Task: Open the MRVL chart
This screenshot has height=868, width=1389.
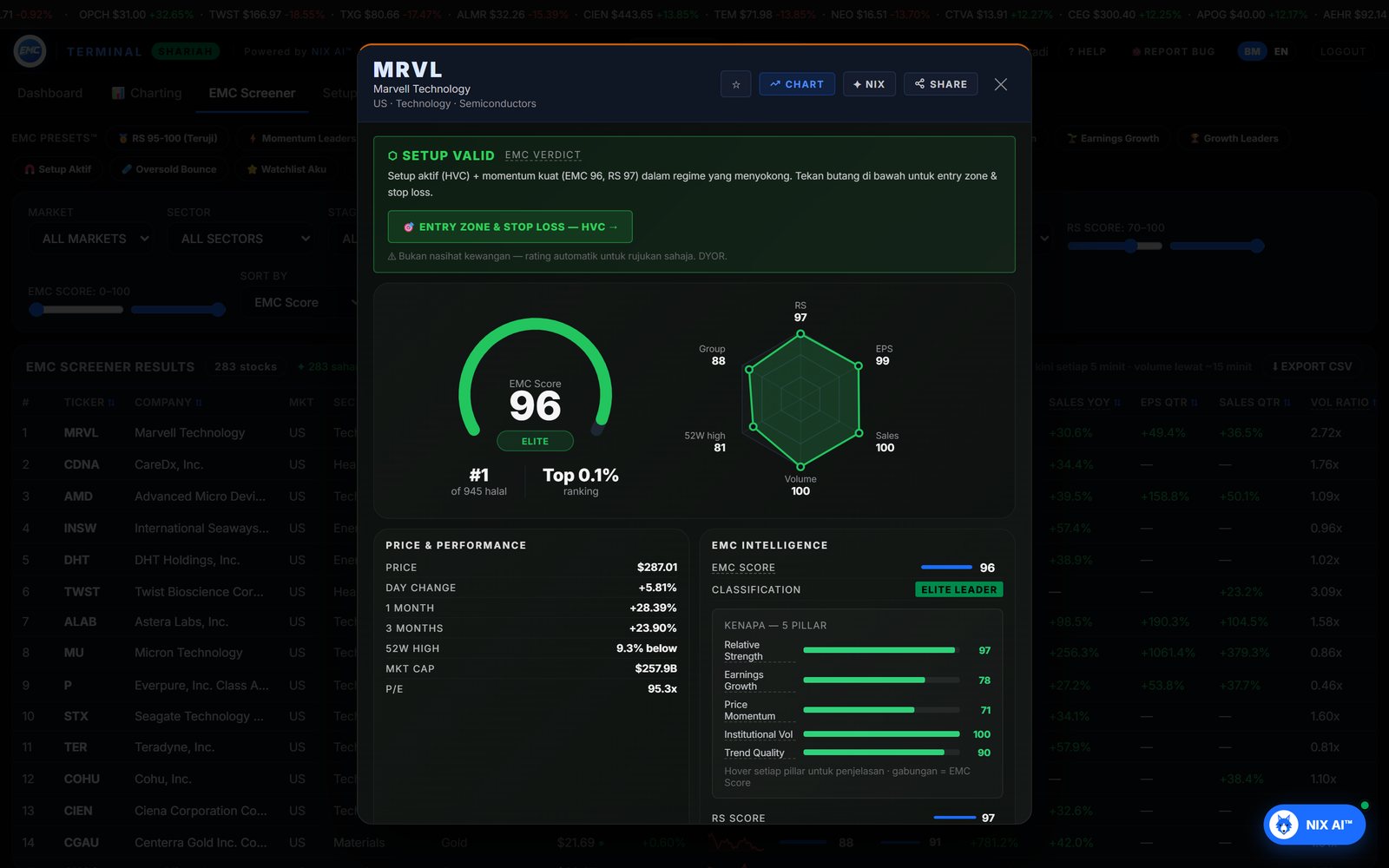Action: pos(797,84)
